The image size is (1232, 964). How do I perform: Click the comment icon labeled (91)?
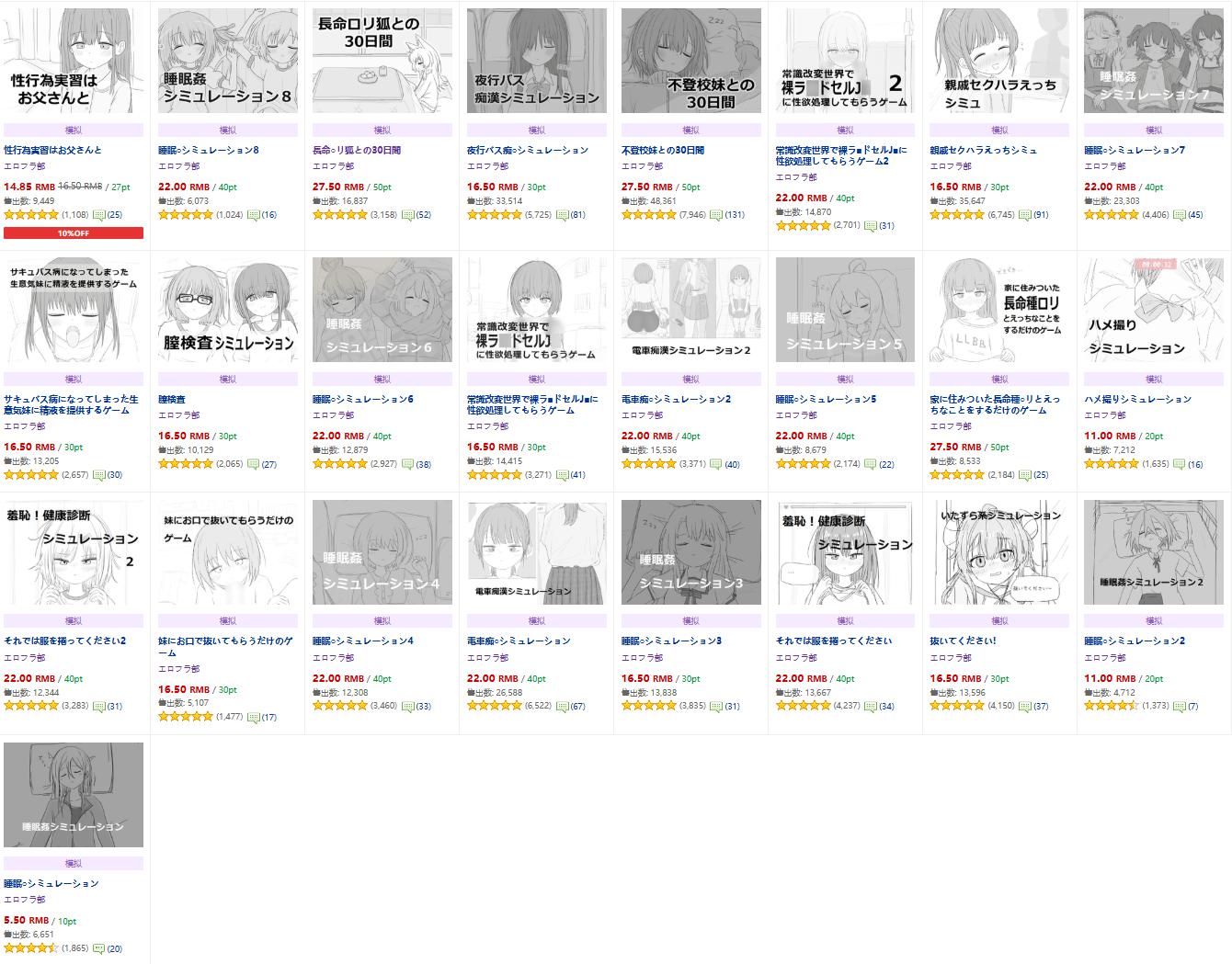point(1026,215)
